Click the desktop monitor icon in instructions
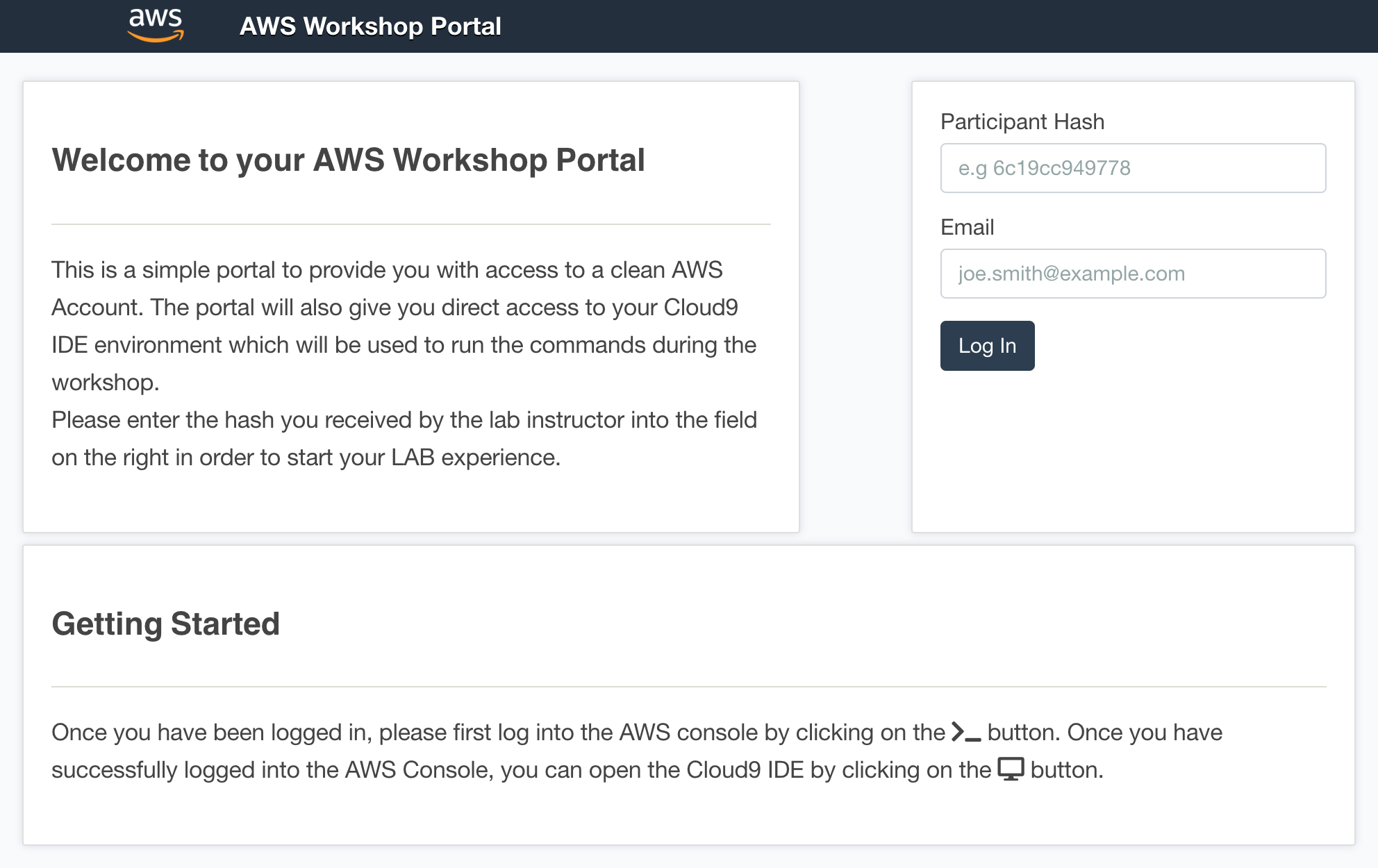The image size is (1378, 868). pyautogui.click(x=1011, y=769)
